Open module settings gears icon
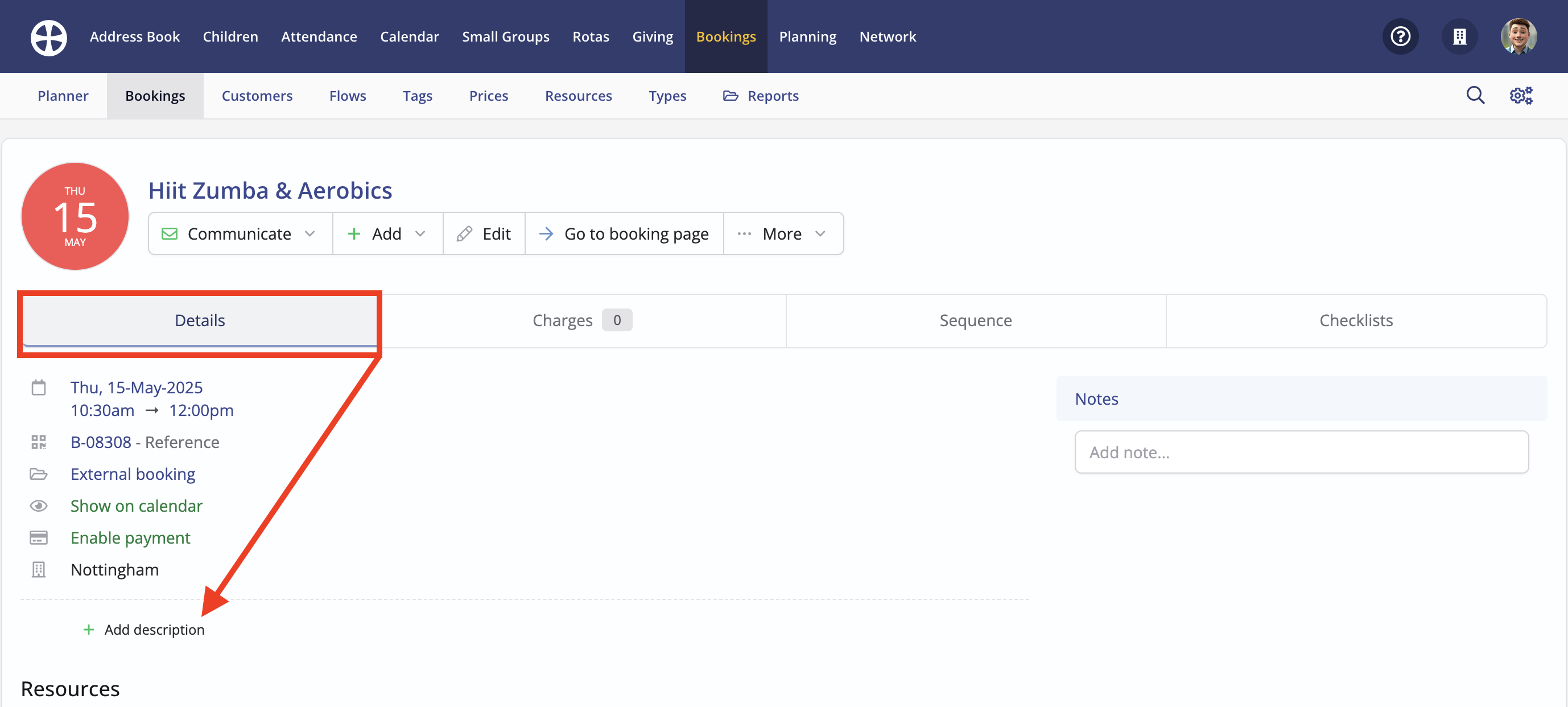This screenshot has height=707, width=1568. [x=1521, y=96]
